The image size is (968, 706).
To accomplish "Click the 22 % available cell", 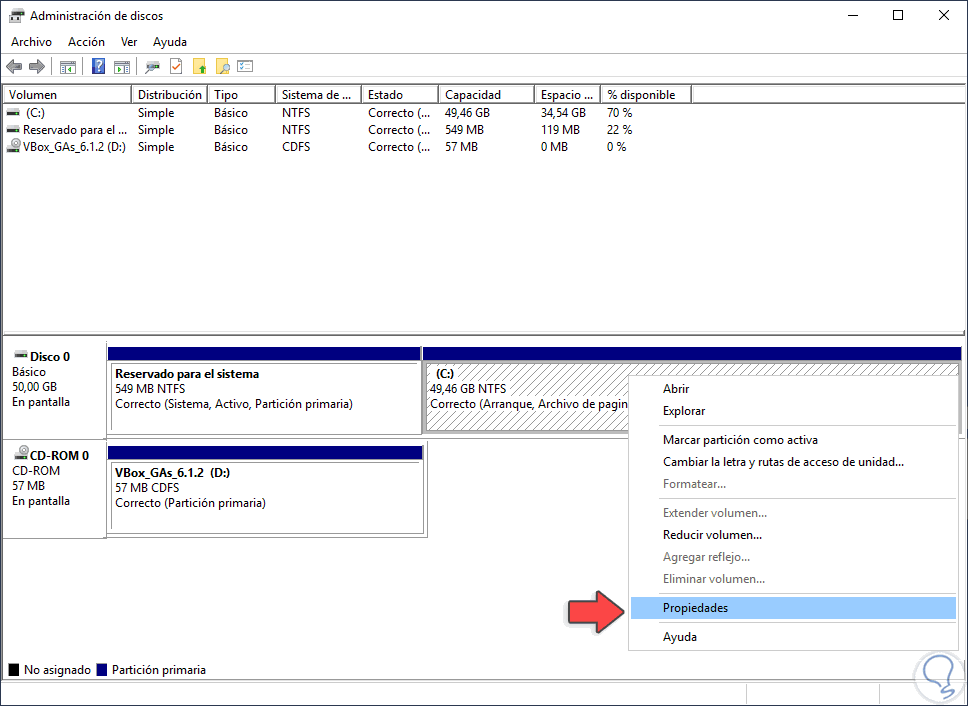I will coord(620,130).
